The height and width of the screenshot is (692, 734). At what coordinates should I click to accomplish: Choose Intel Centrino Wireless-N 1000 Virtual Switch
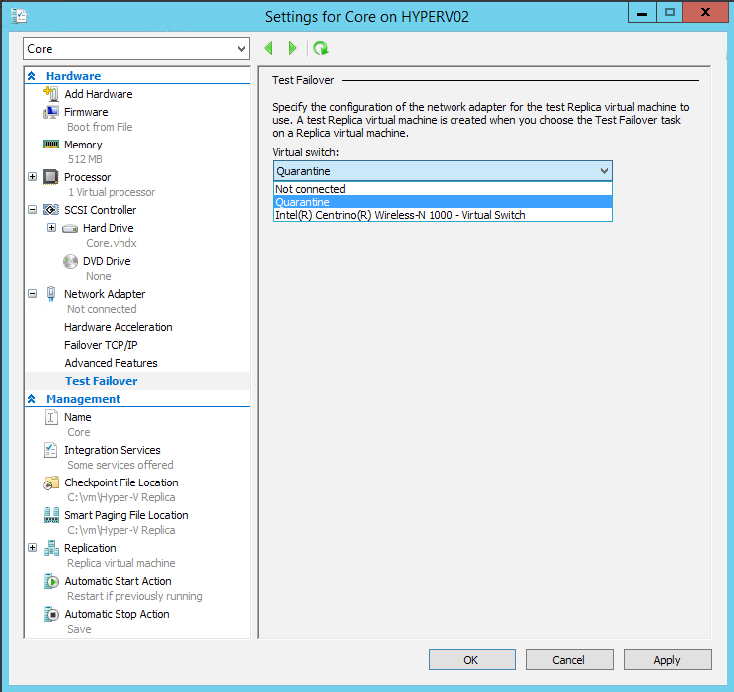442,215
